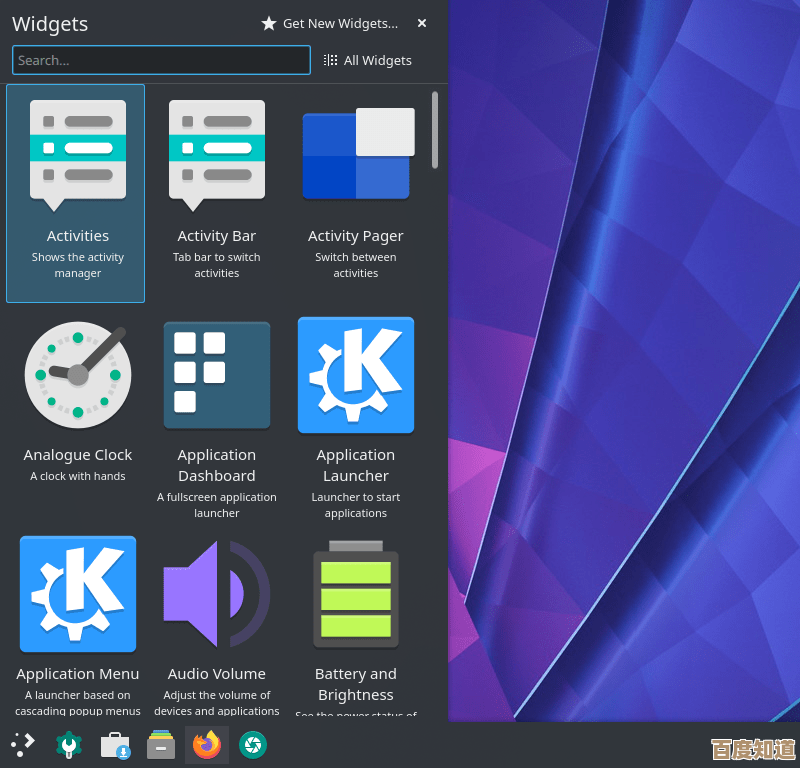The image size is (800, 768).
Task: Select the Application Launcher widget
Action: (x=355, y=410)
